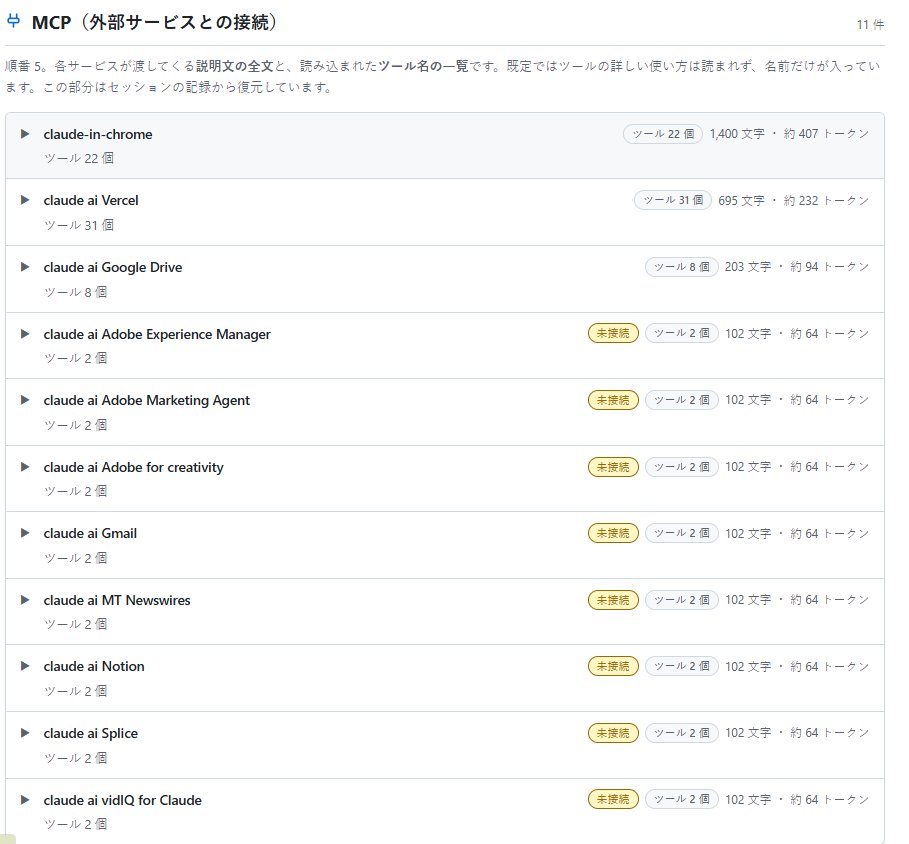The image size is (909, 844).
Task: Select claude ai Adobe Marketing Agent name
Action: coord(147,401)
